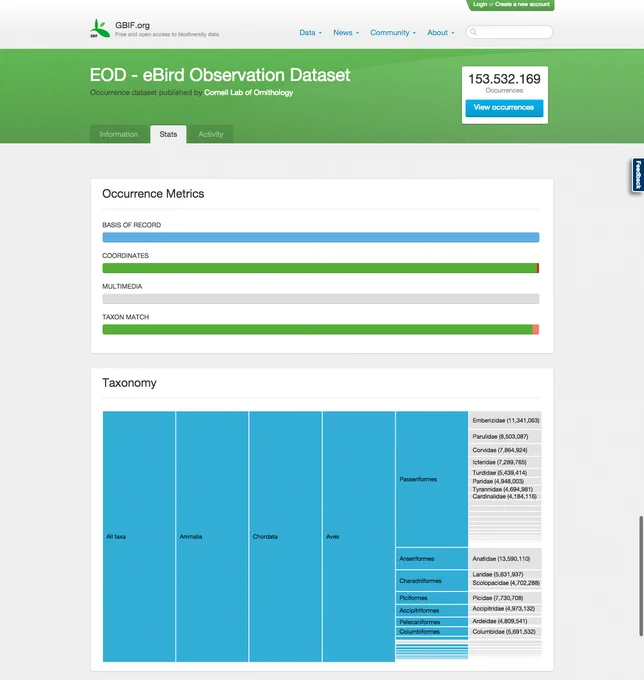The image size is (644, 680).
Task: Switch to the Information tab
Action: (x=119, y=134)
